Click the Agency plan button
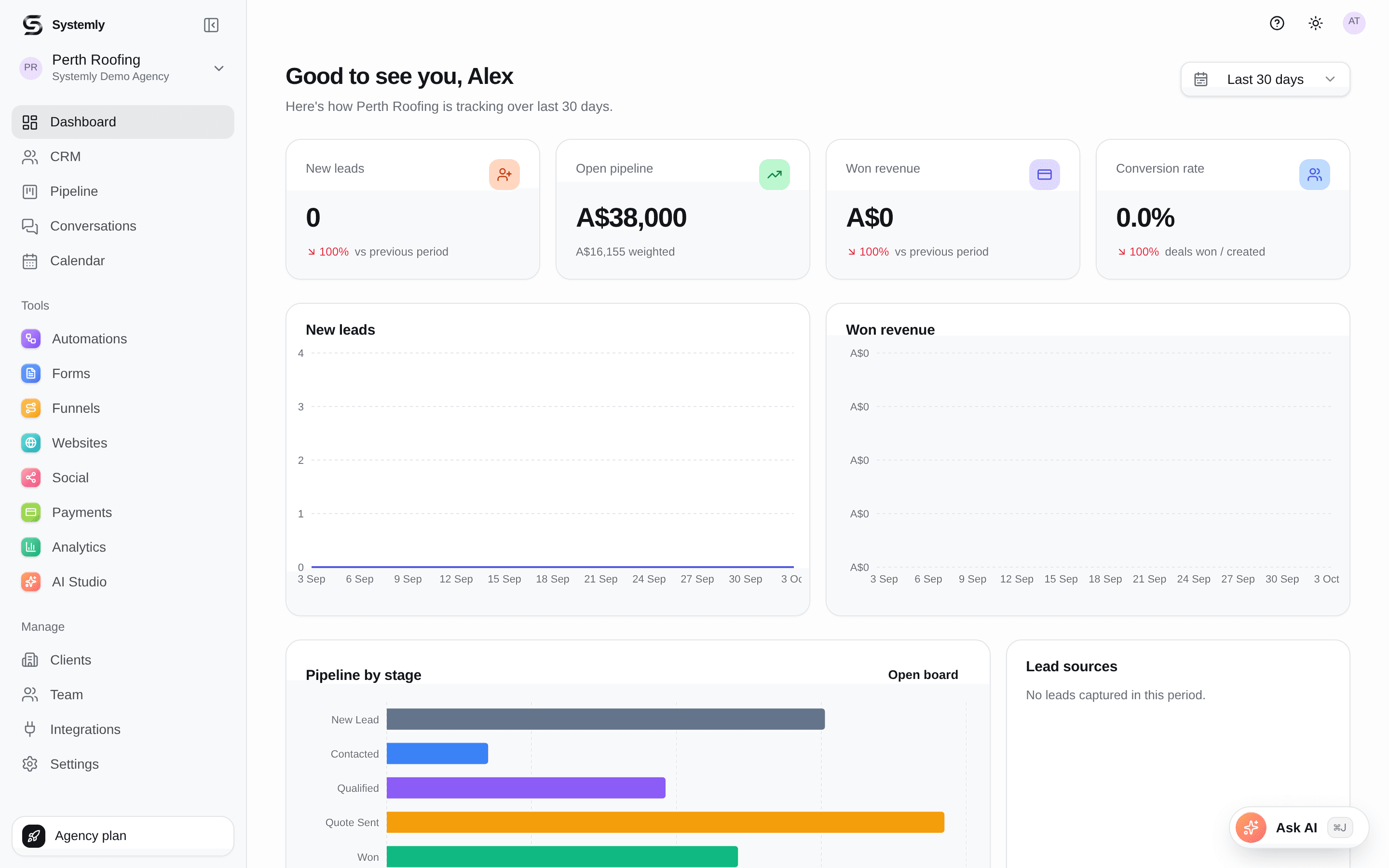Image resolution: width=1389 pixels, height=868 pixels. point(123,836)
